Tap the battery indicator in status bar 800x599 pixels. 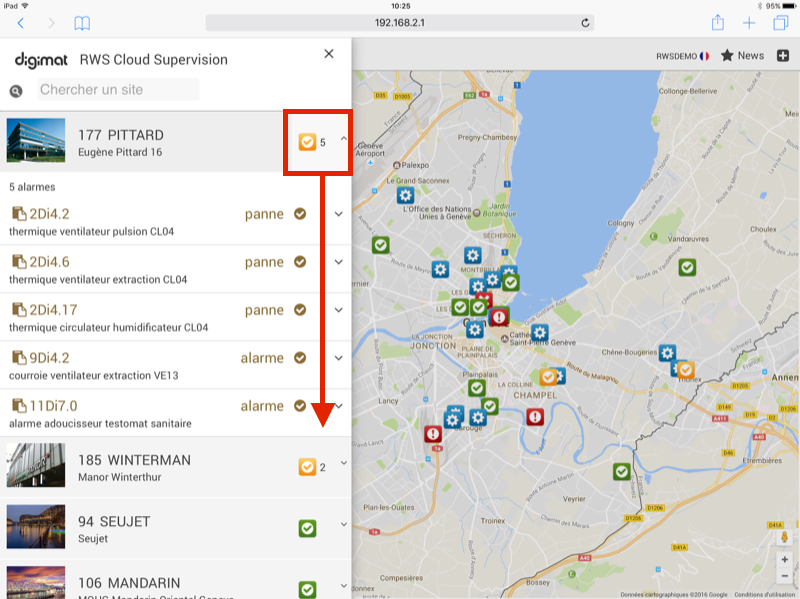(x=789, y=6)
